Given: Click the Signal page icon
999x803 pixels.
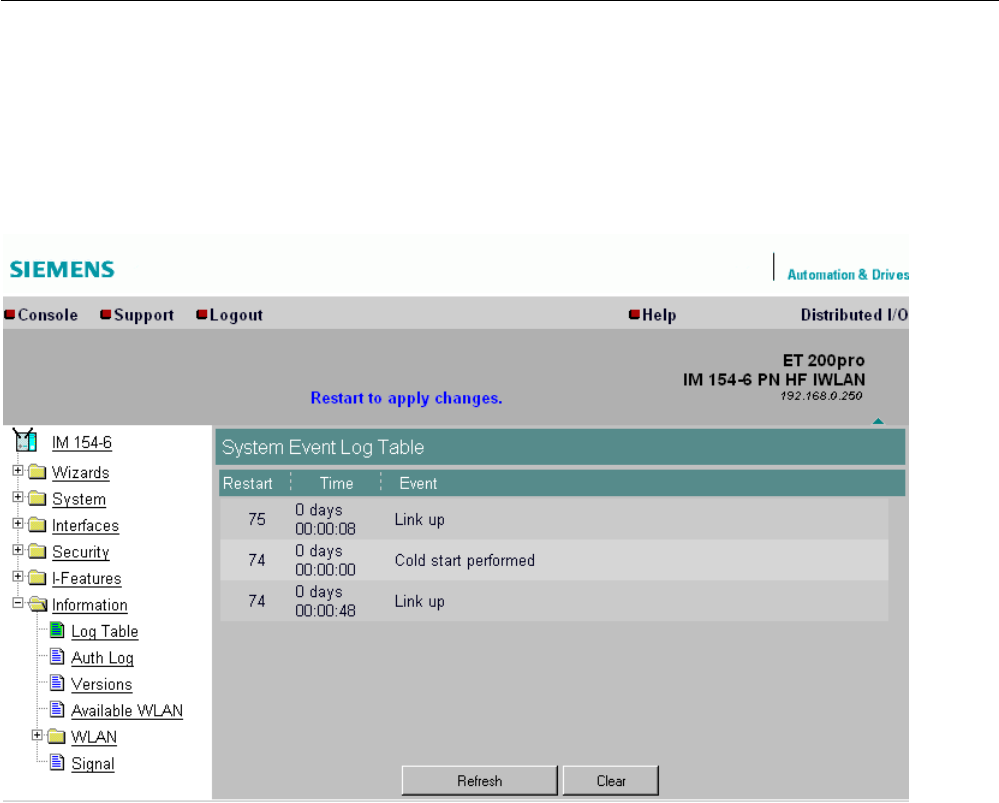Looking at the screenshot, I should coord(57,762).
